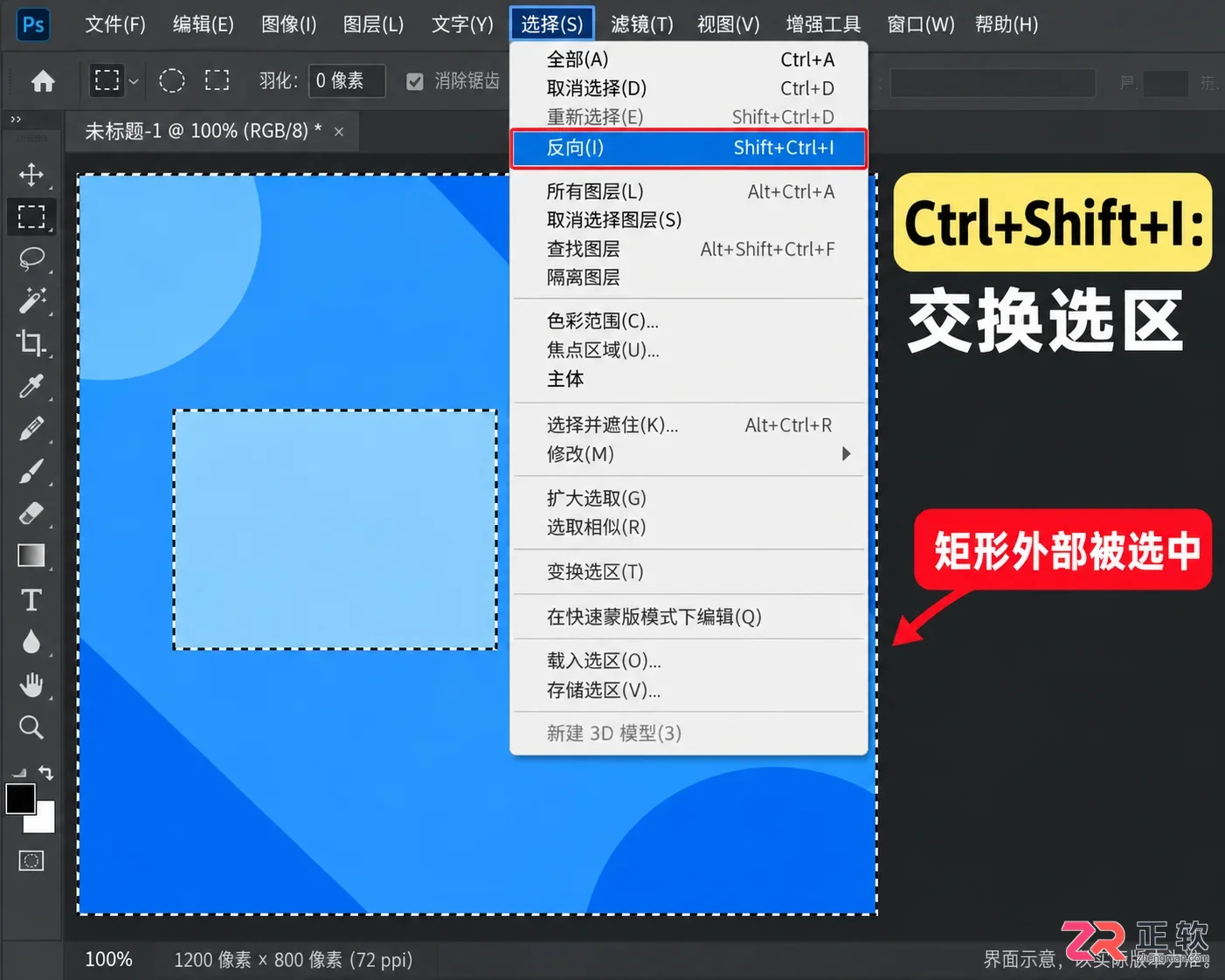Image resolution: width=1225 pixels, height=980 pixels.
Task: Choose 全部(A) select all entry
Action: click(x=689, y=59)
